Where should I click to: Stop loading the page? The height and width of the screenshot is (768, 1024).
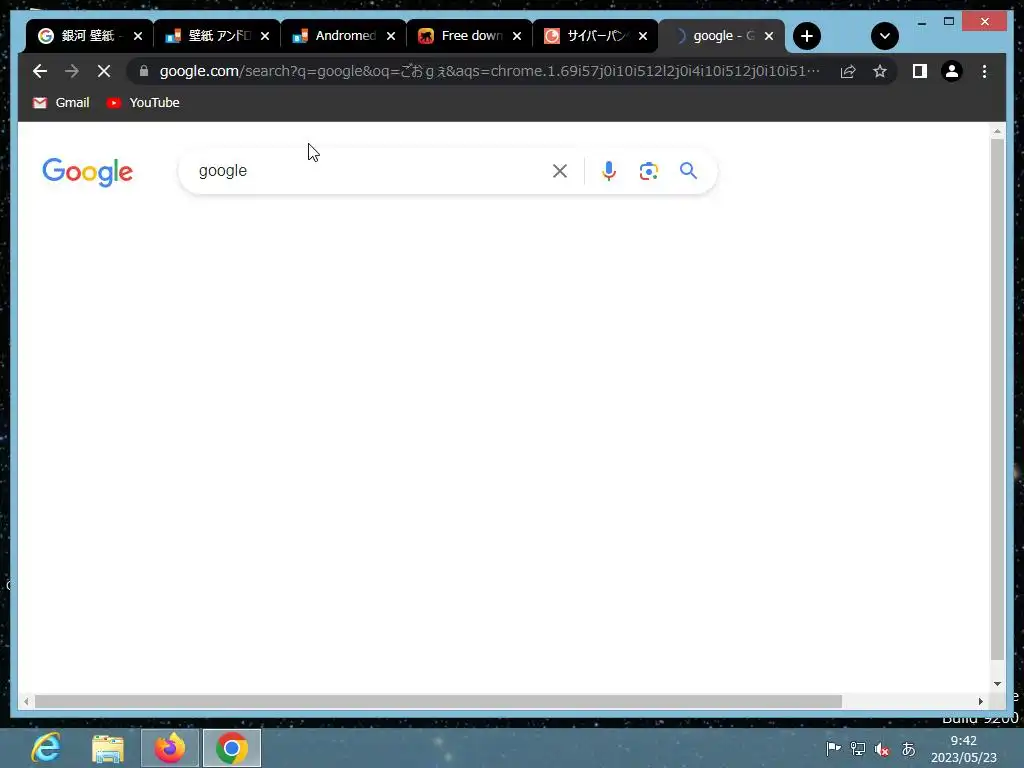(x=104, y=71)
